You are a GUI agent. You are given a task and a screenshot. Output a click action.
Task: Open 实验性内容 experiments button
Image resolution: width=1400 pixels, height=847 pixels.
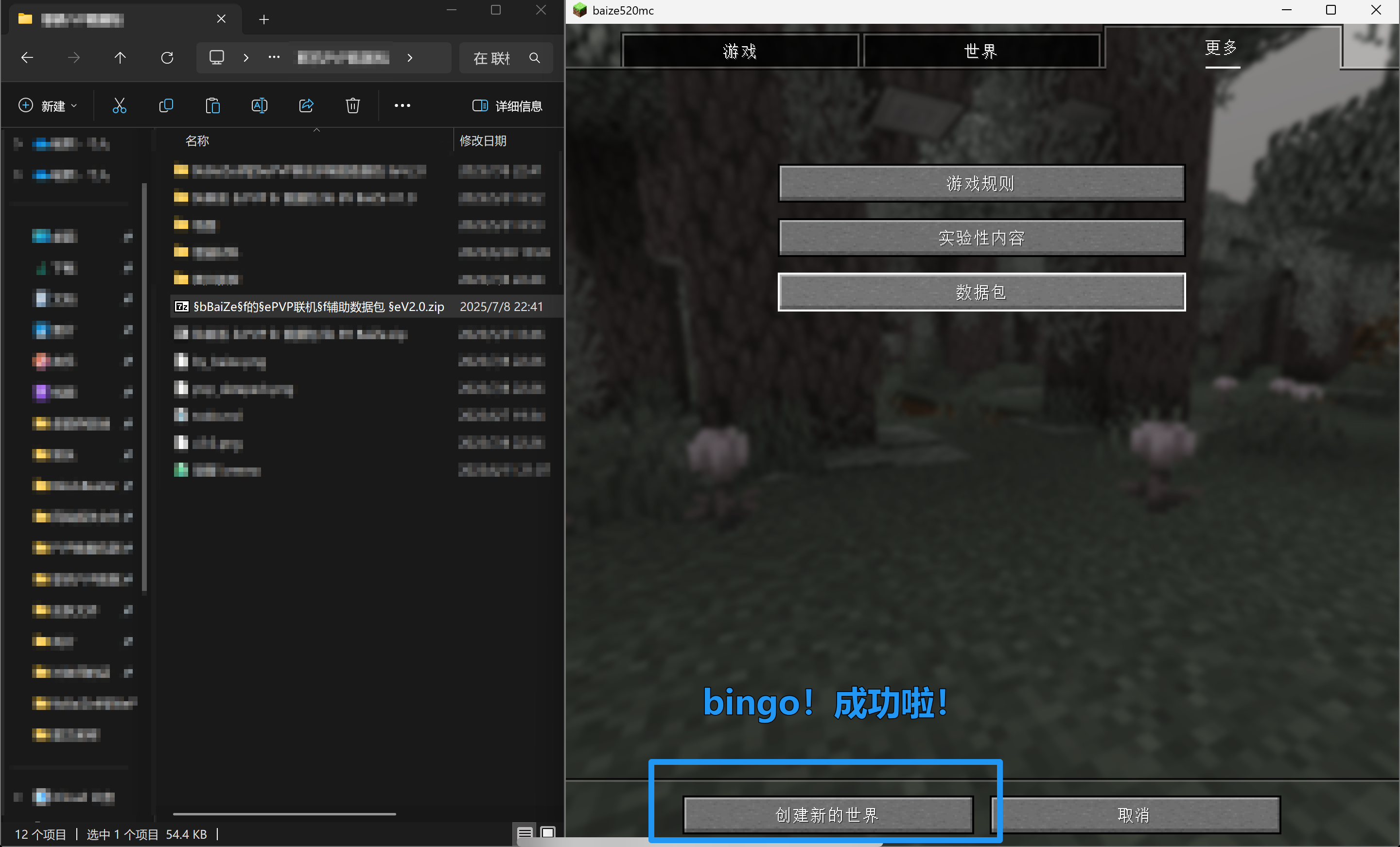(x=981, y=238)
